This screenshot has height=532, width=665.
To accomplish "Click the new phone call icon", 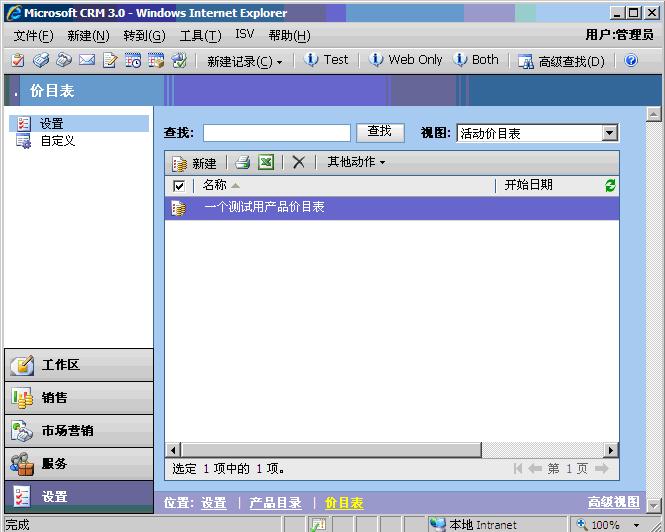I will tap(64, 60).
